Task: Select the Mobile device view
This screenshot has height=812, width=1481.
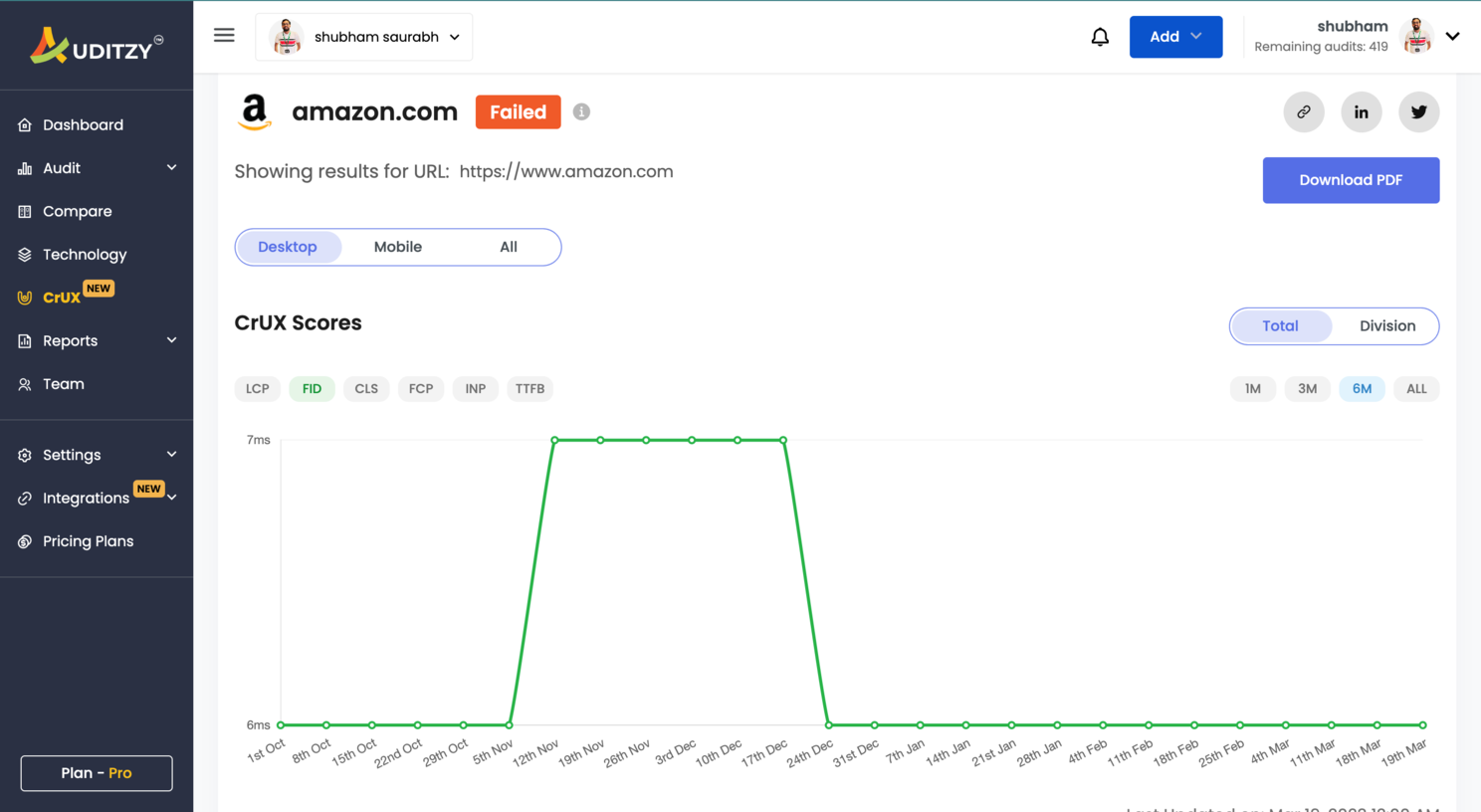Action: pos(398,247)
